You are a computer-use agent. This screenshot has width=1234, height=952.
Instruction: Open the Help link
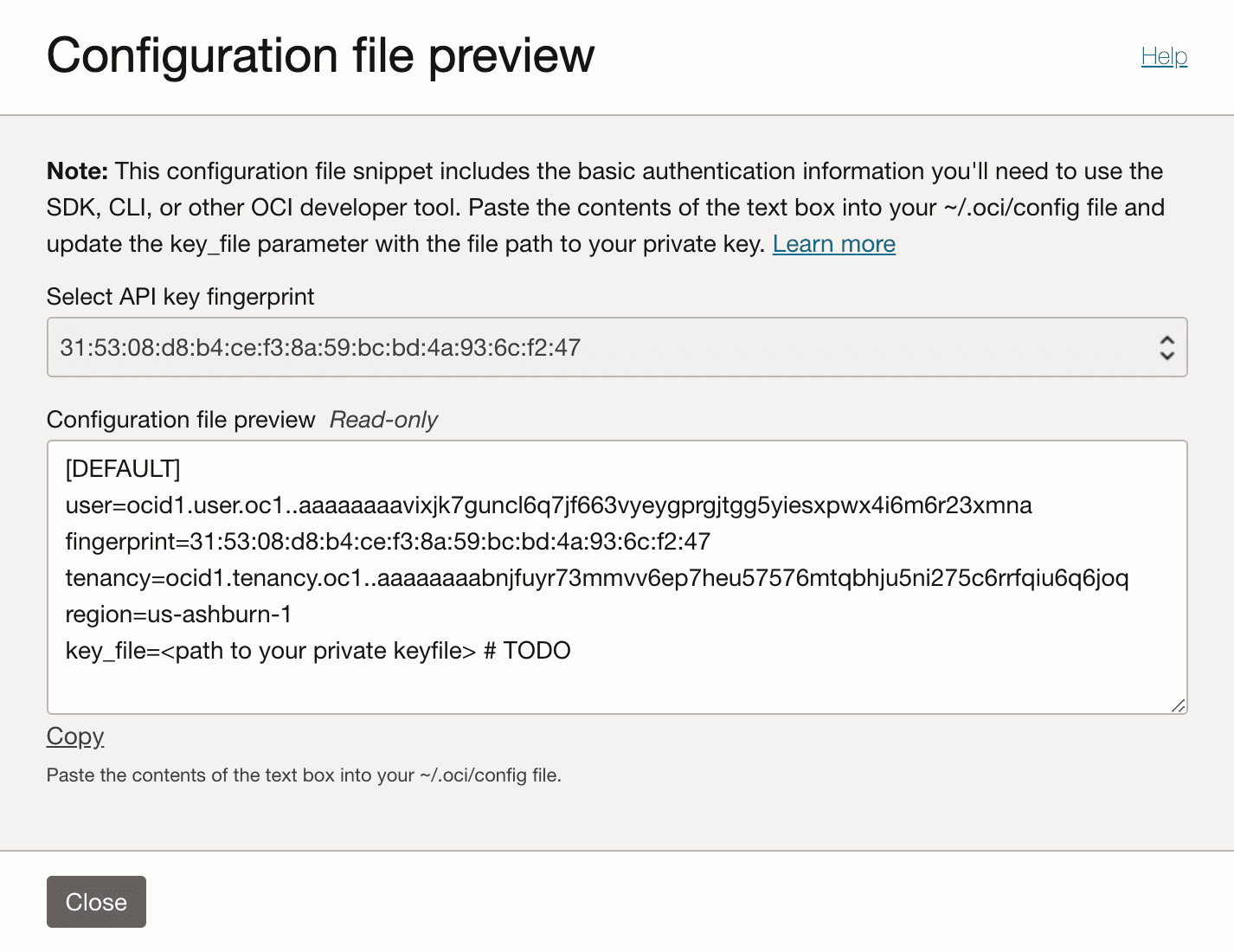click(1164, 55)
